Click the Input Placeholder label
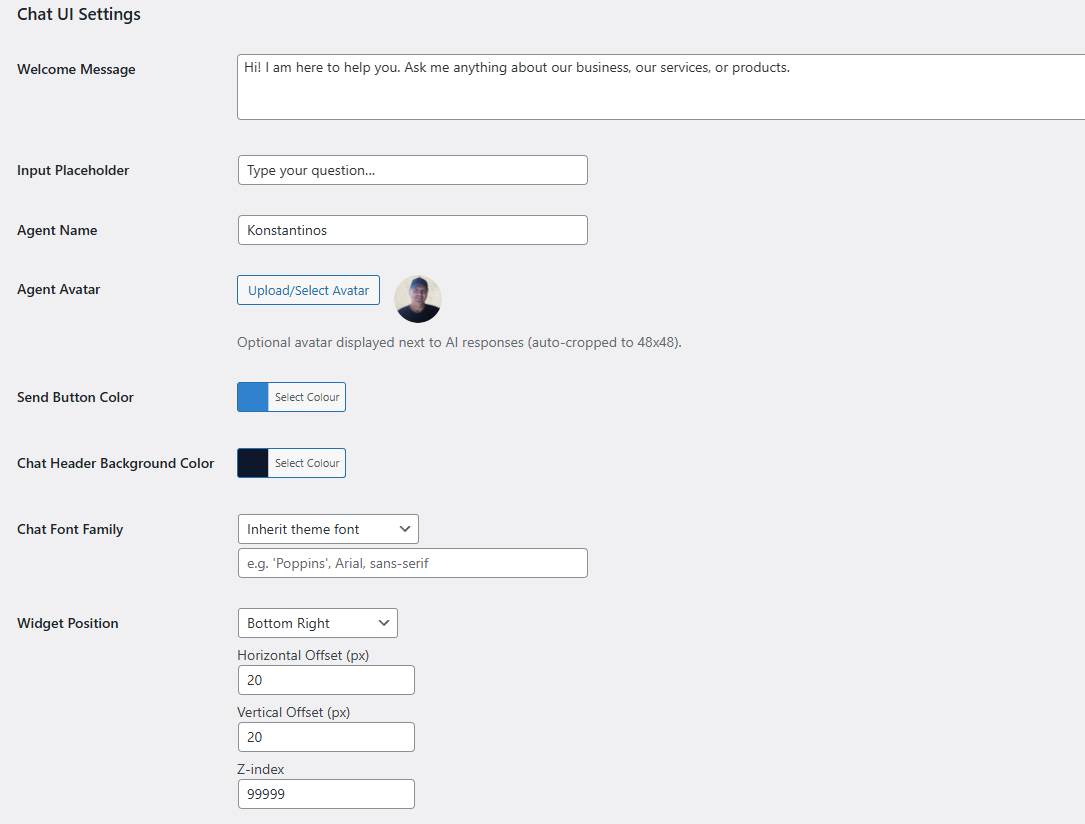 [x=73, y=170]
